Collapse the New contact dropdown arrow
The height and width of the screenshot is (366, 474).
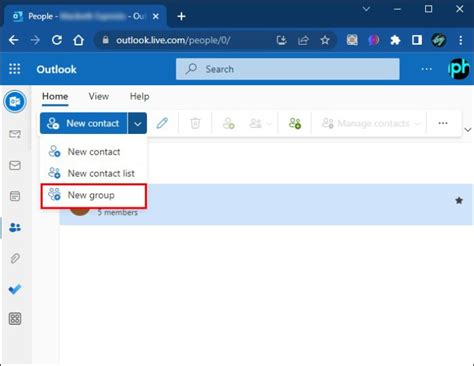[137, 123]
